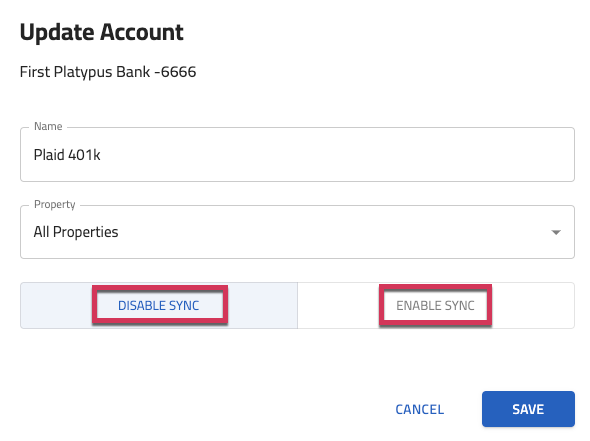The image size is (590, 441).
Task: Click the Update Account heading
Action: [102, 32]
